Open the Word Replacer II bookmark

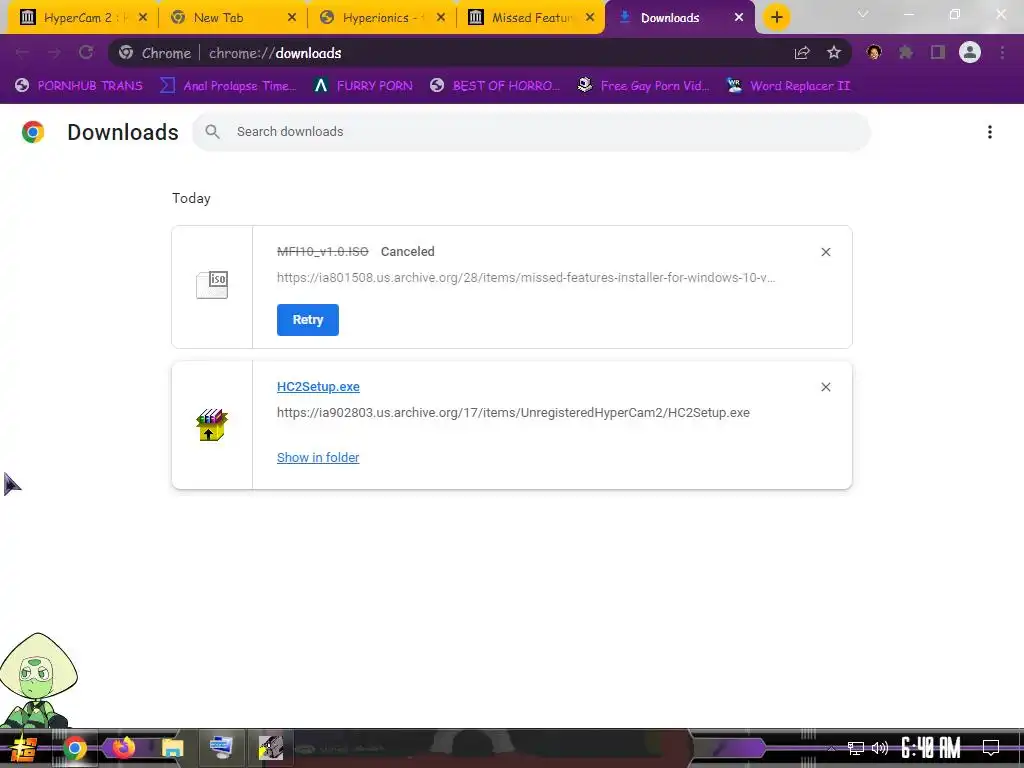pos(788,86)
